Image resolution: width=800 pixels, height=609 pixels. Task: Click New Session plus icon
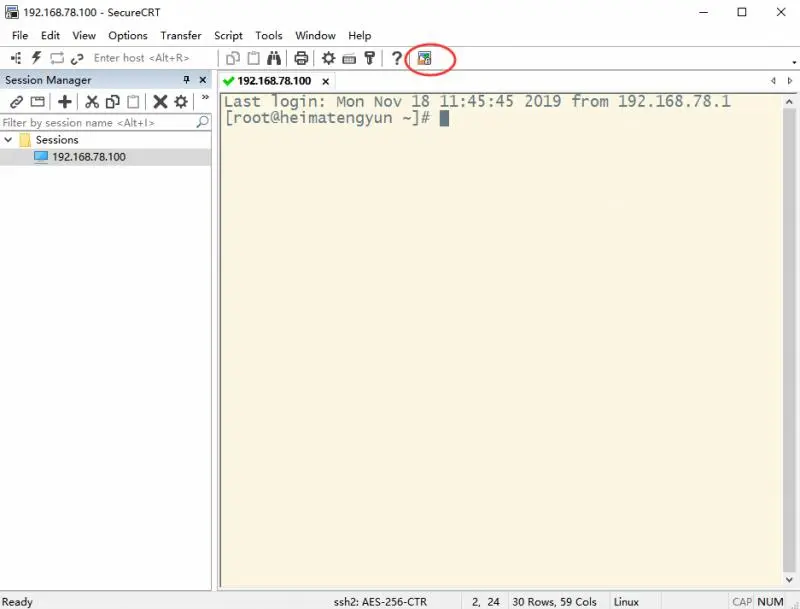[65, 102]
